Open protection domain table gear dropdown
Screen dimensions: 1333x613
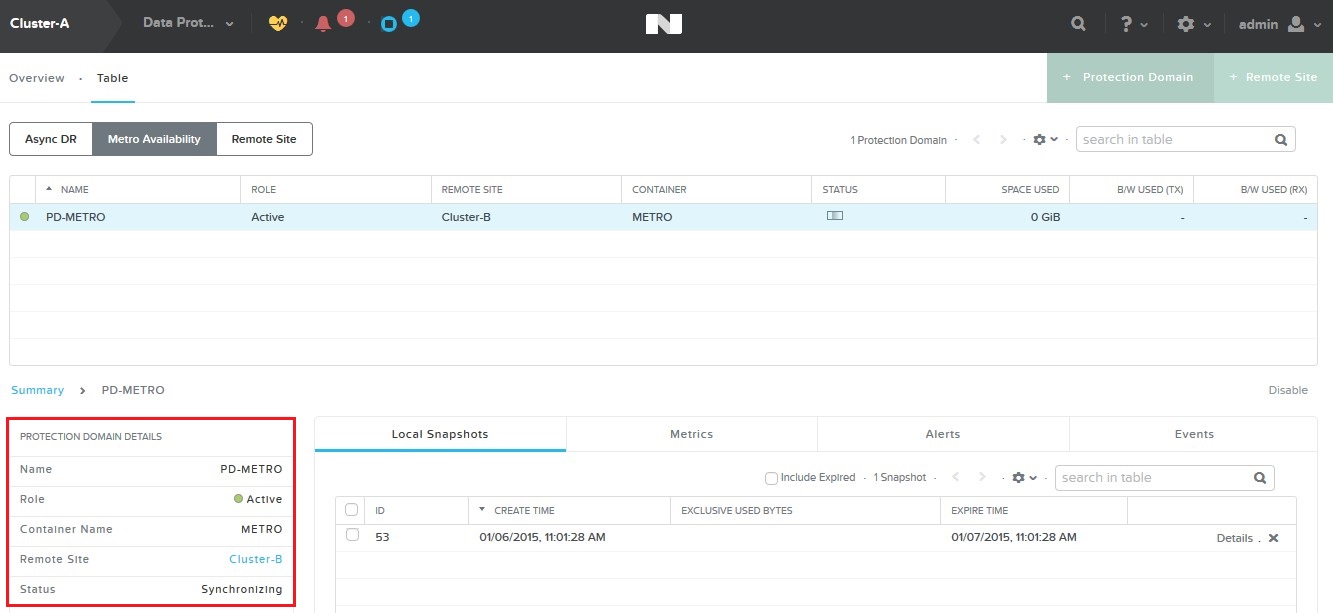1045,140
